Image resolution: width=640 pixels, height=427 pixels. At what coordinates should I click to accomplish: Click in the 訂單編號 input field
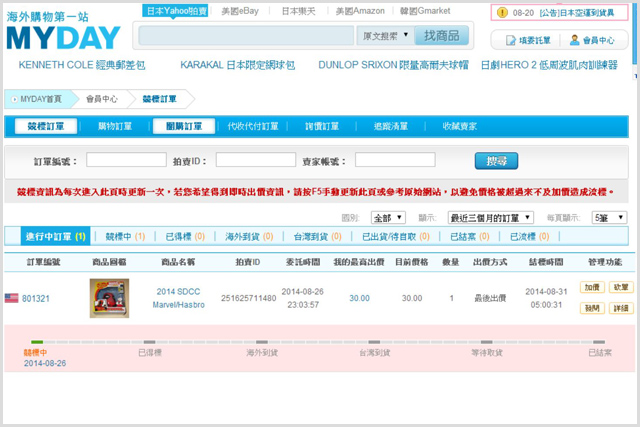[x=126, y=160]
